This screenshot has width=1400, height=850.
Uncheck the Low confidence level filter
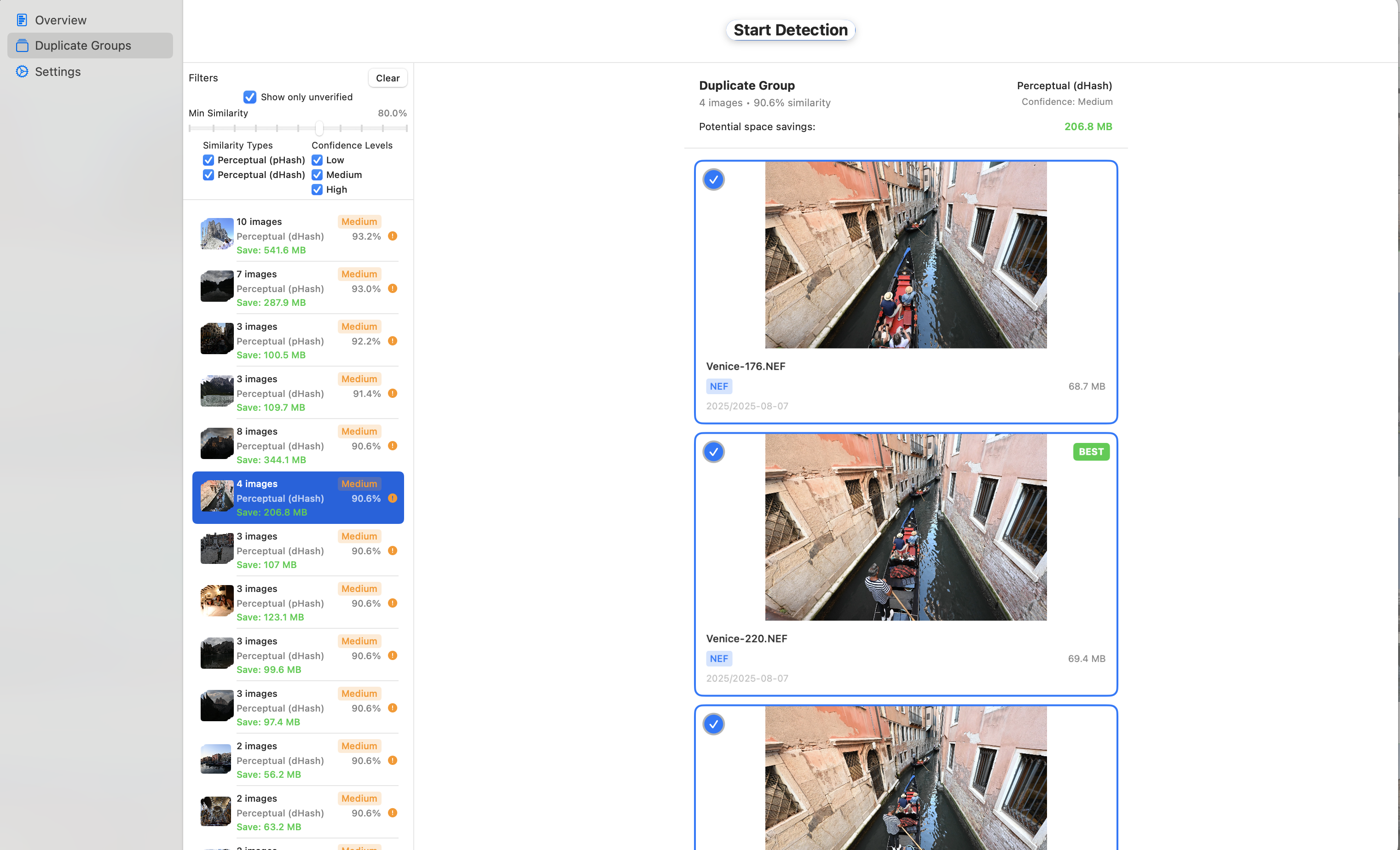317,160
